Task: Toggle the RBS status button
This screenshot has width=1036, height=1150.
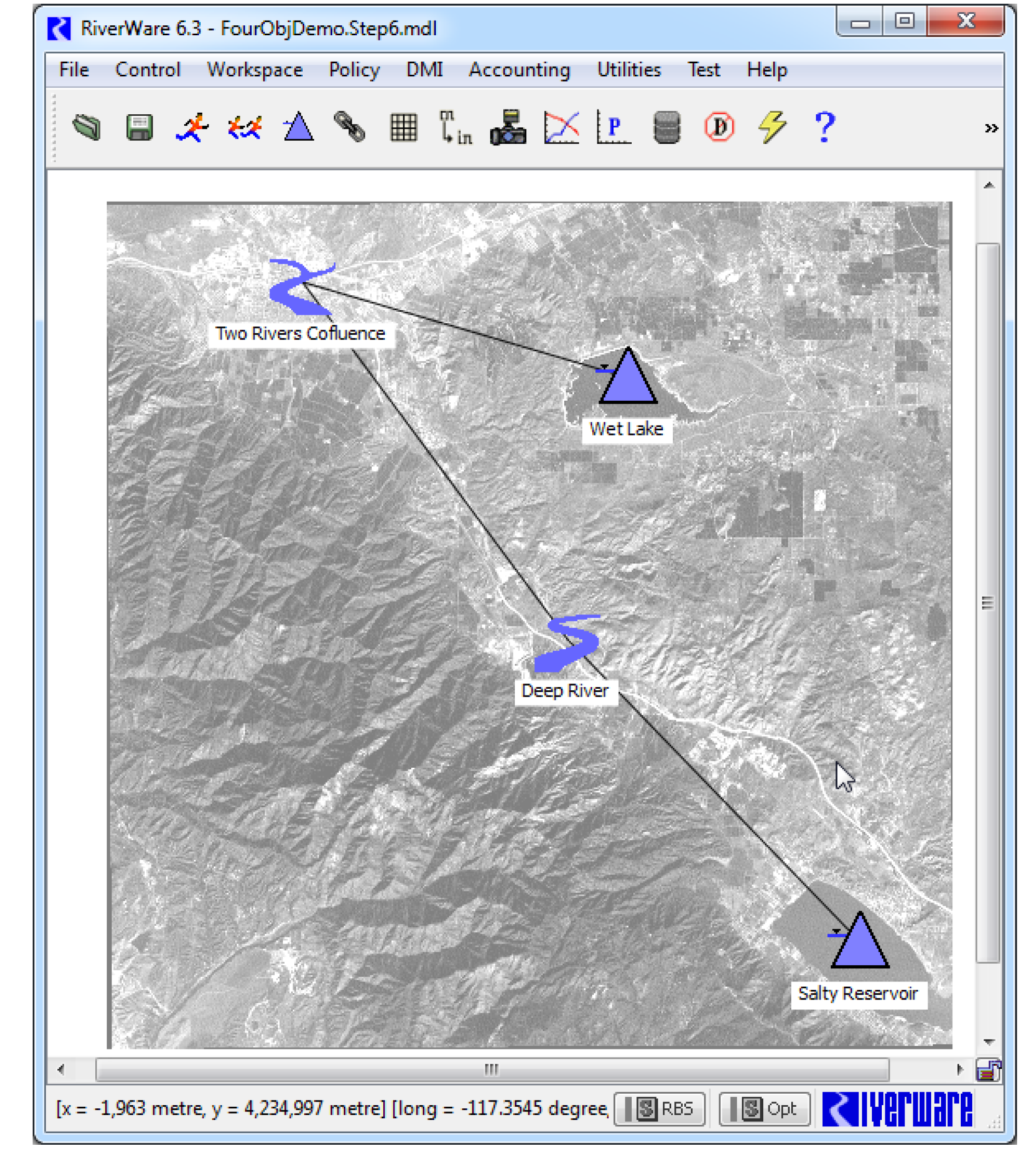Action: tap(660, 1108)
